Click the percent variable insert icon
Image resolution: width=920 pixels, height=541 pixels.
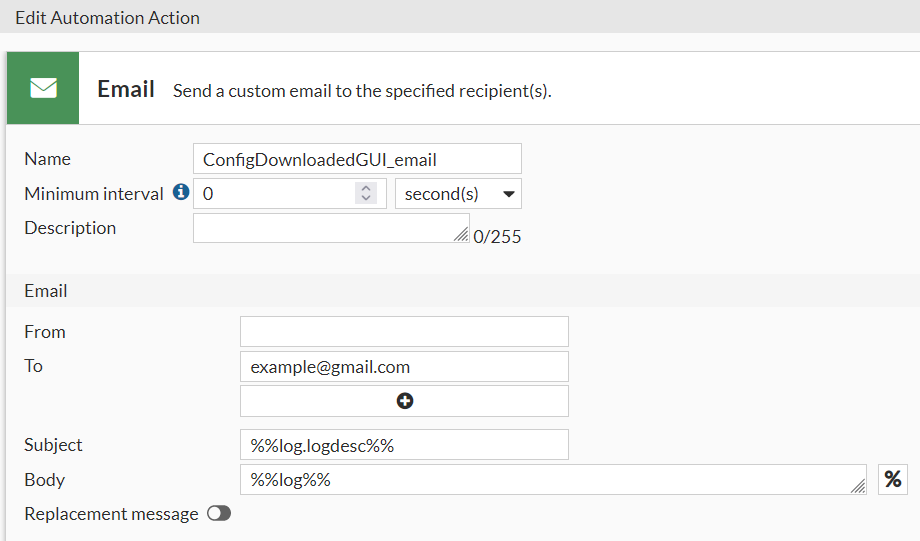coord(892,480)
